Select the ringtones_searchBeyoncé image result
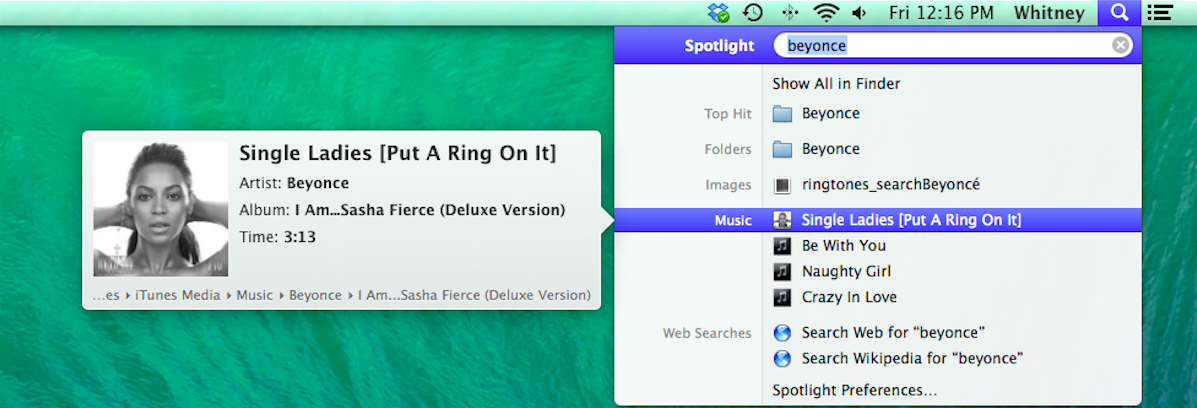Image resolution: width=1197 pixels, height=408 pixels. (890, 185)
